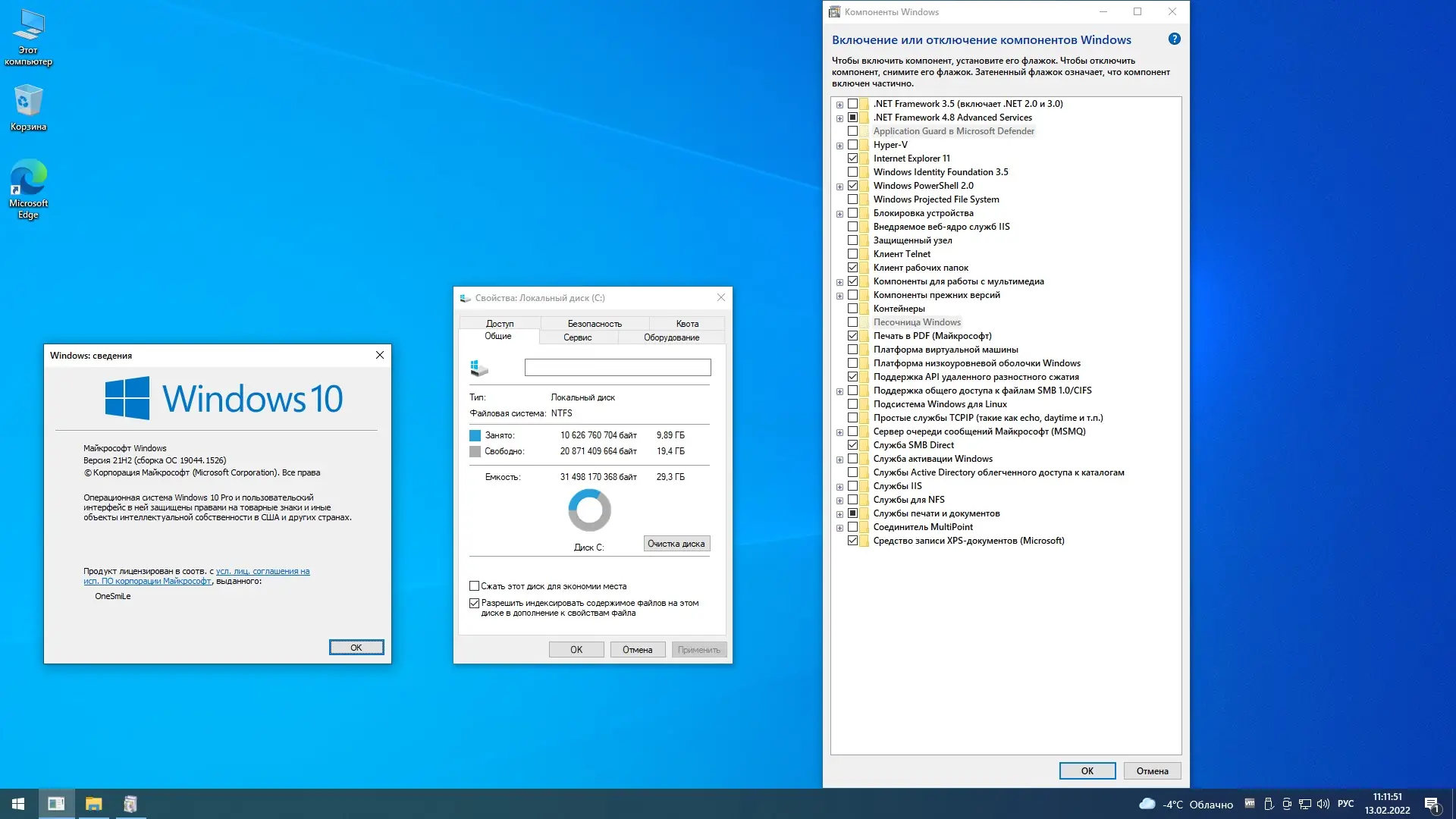Viewport: 1456px width, 819px height.
Task: Enable the Telnet client checkbox
Action: (852, 254)
